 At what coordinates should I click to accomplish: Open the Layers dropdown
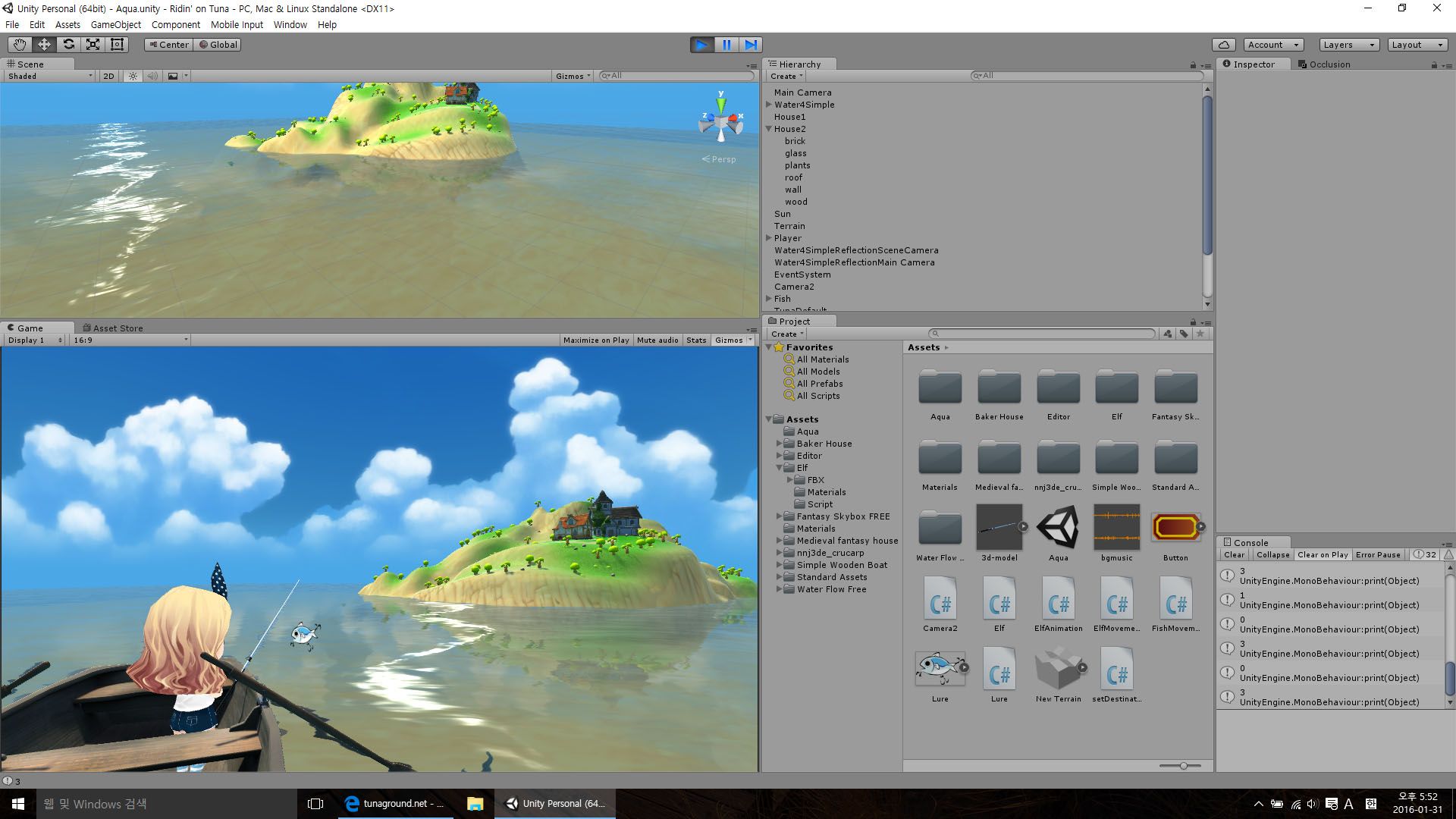pyautogui.click(x=1348, y=45)
